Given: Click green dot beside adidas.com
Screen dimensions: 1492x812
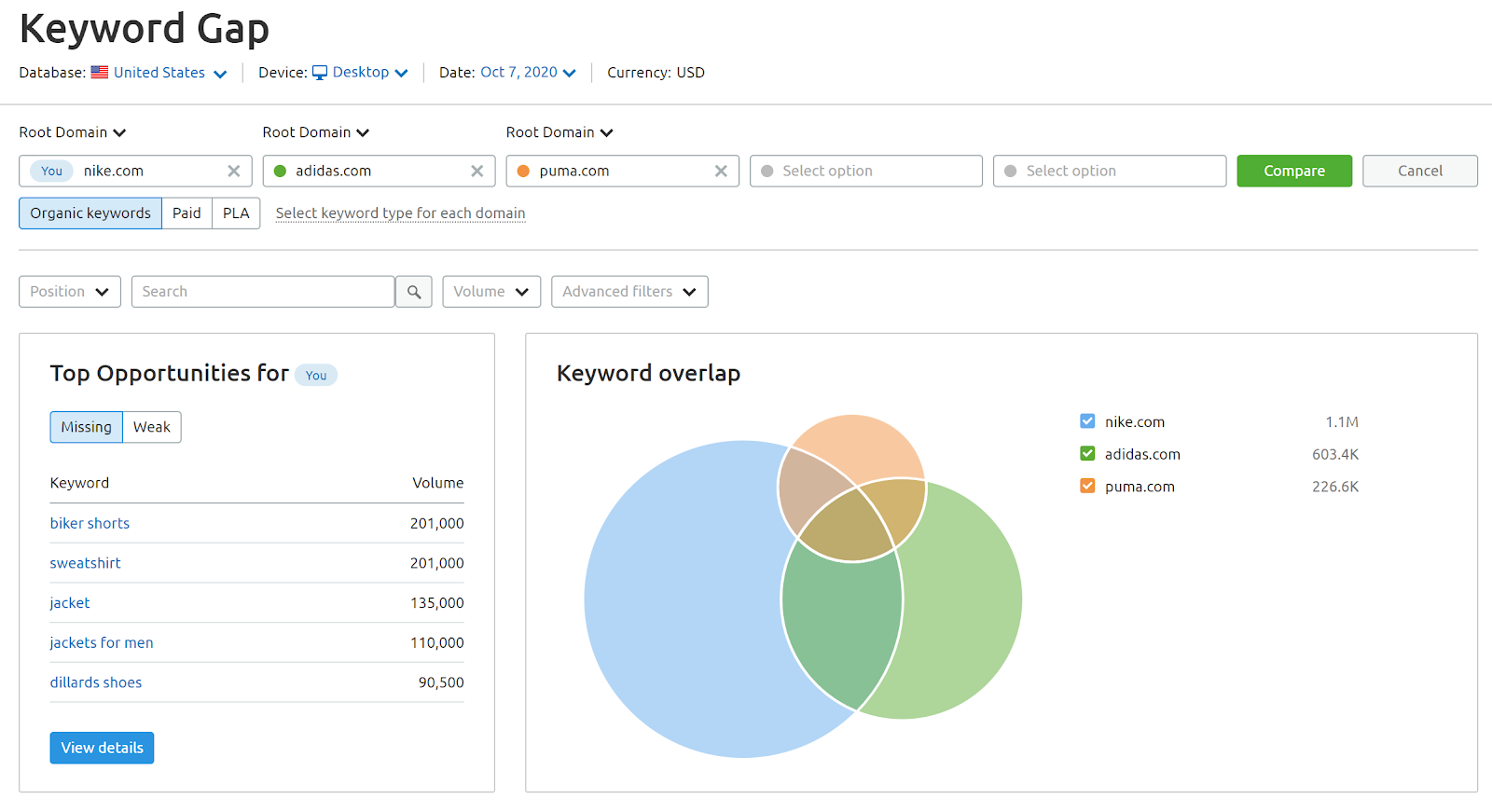Looking at the screenshot, I should click(x=280, y=171).
